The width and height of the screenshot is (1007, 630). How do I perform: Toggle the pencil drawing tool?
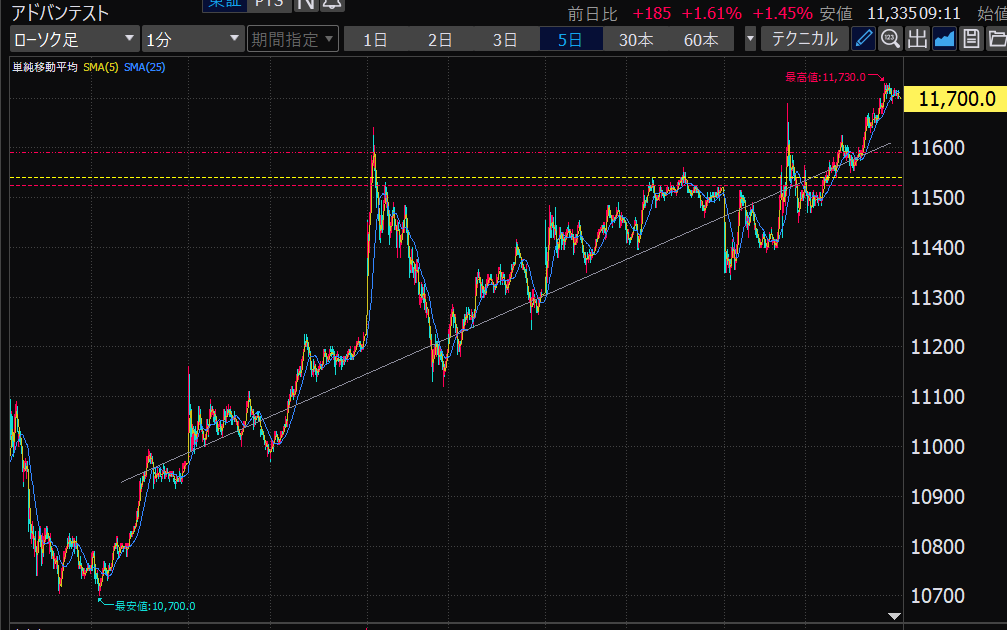pyautogui.click(x=863, y=39)
